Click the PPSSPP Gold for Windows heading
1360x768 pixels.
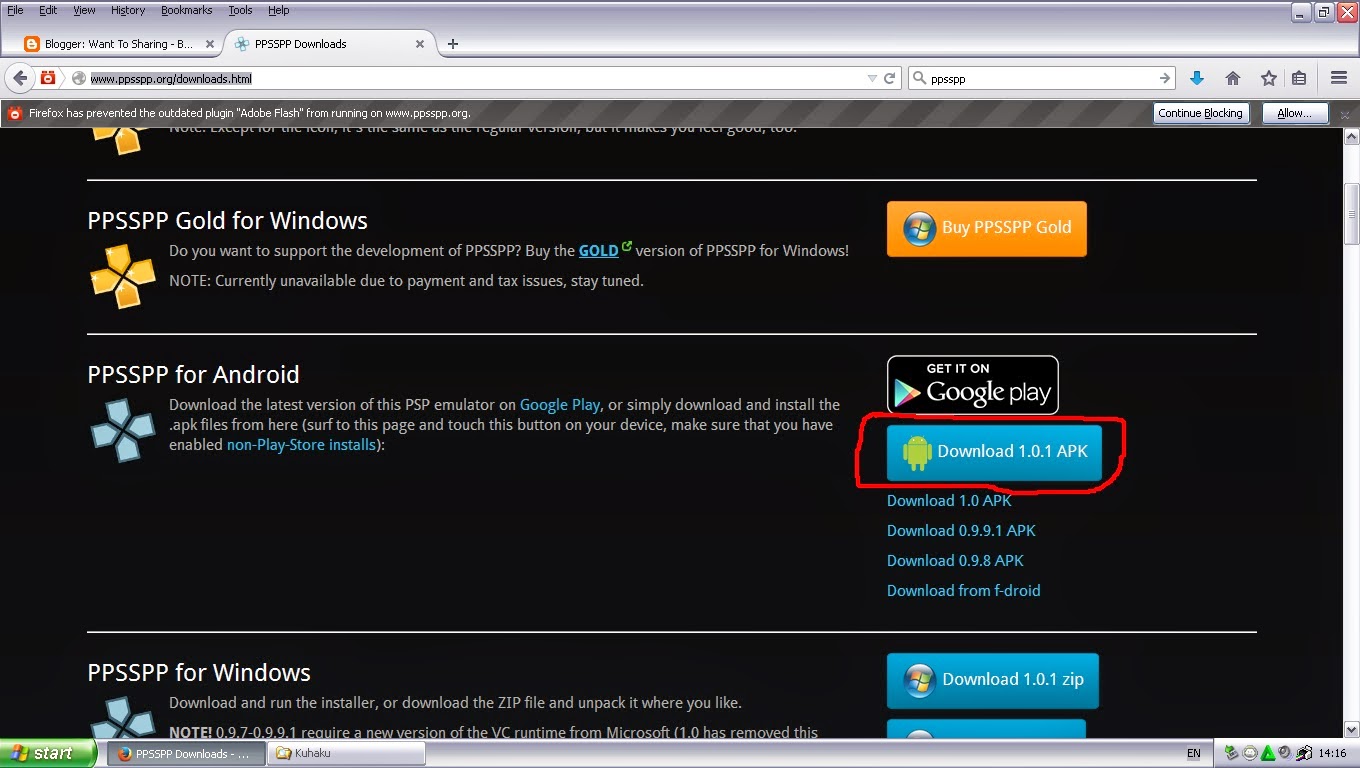pyautogui.click(x=227, y=221)
